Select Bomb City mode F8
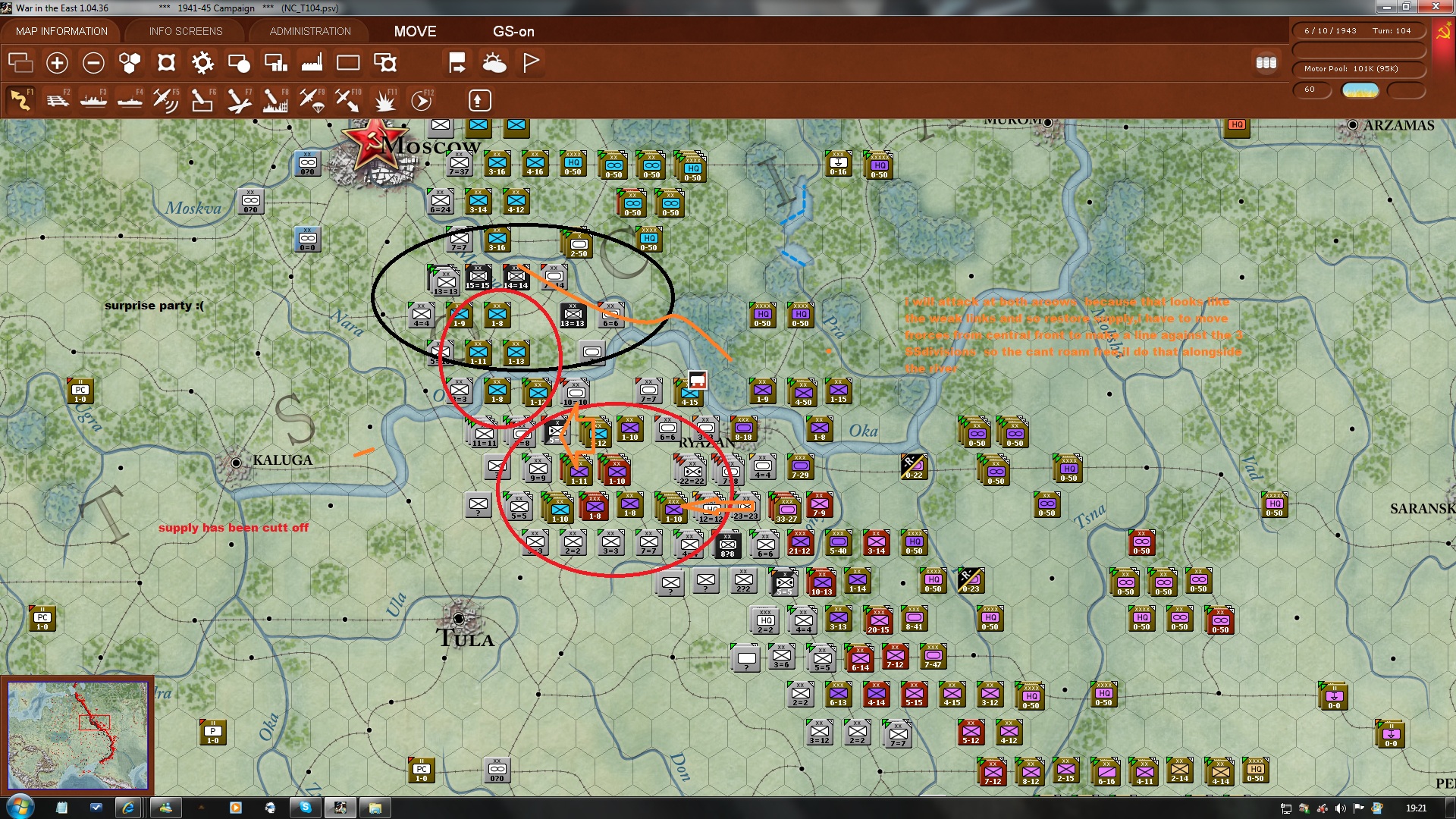 click(275, 99)
